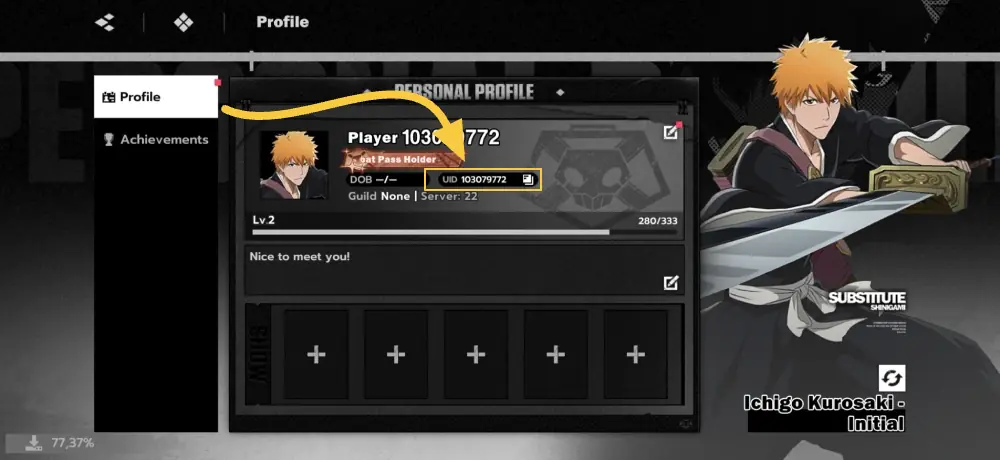1000x460 pixels.
Task: Click the edit icon beside player name
Action: click(670, 132)
